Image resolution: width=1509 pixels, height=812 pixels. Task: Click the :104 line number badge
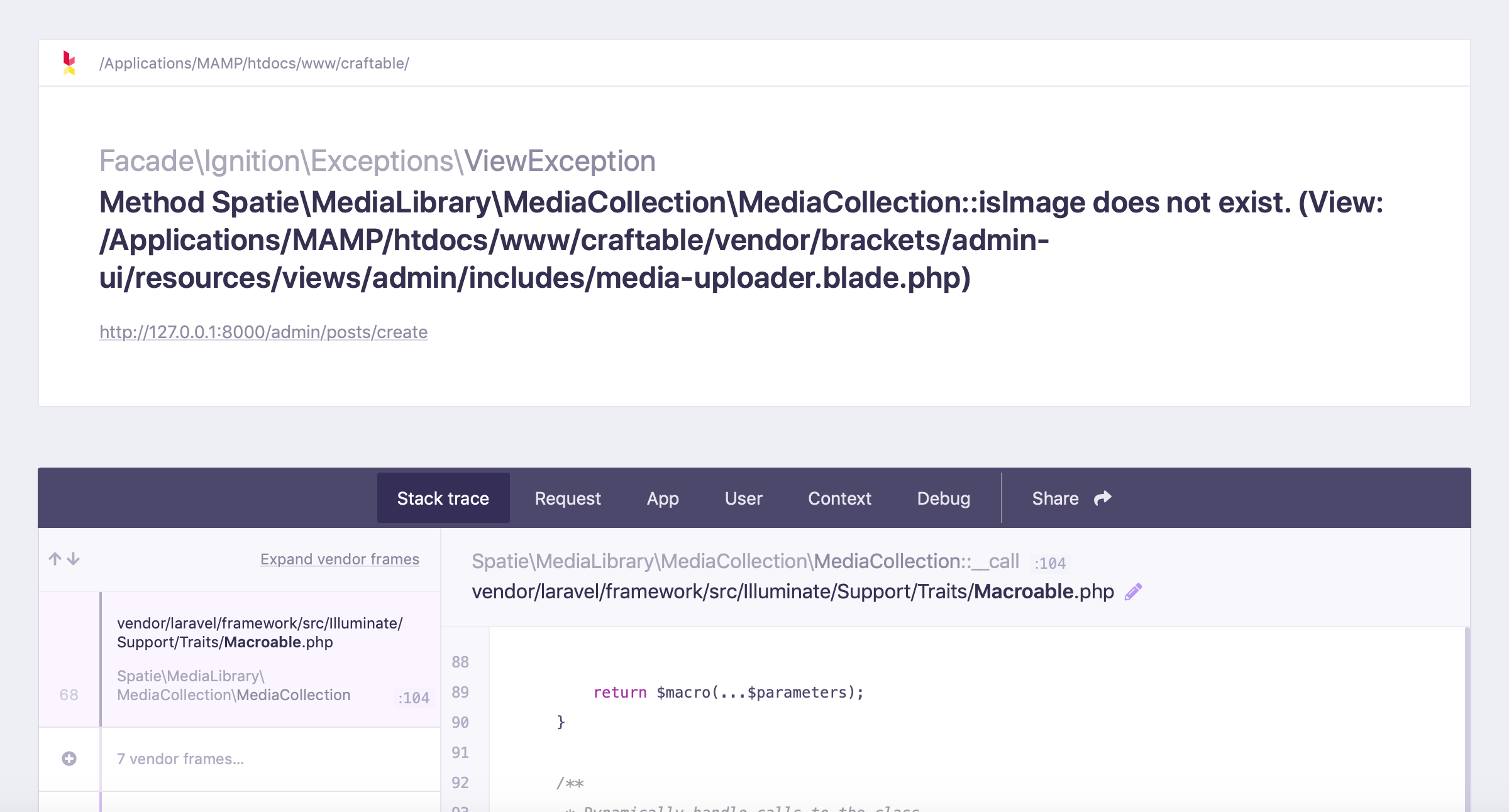pyautogui.click(x=414, y=698)
